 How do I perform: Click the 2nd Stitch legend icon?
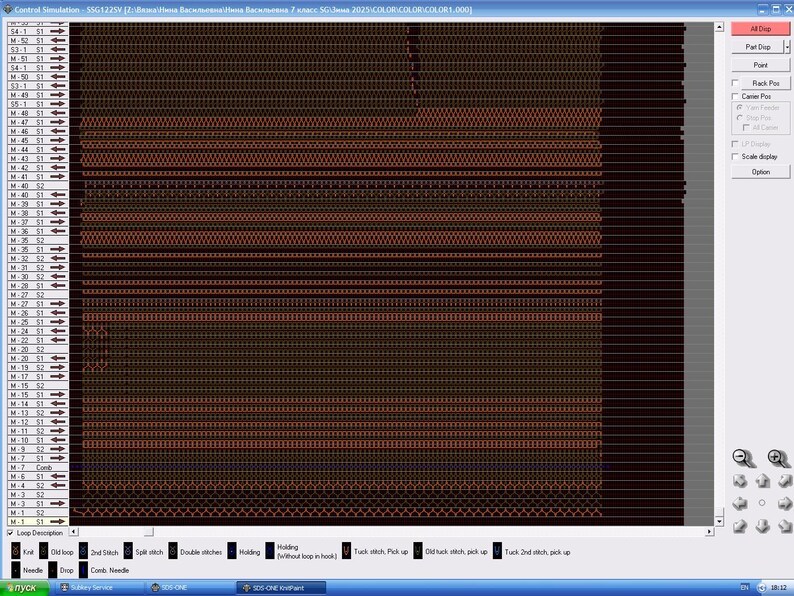click(x=84, y=551)
